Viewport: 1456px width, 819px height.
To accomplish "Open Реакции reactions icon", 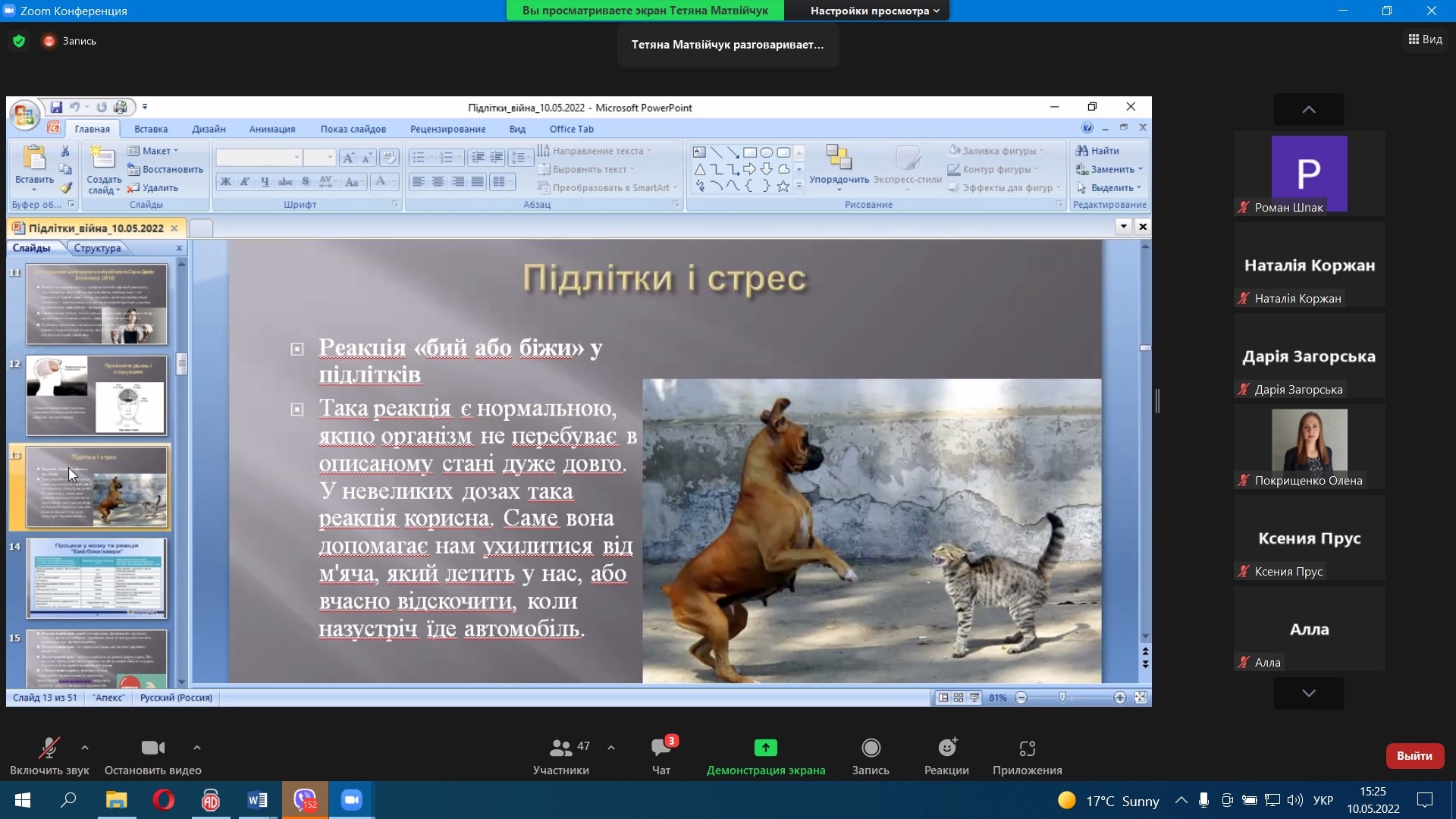I will pyautogui.click(x=946, y=755).
